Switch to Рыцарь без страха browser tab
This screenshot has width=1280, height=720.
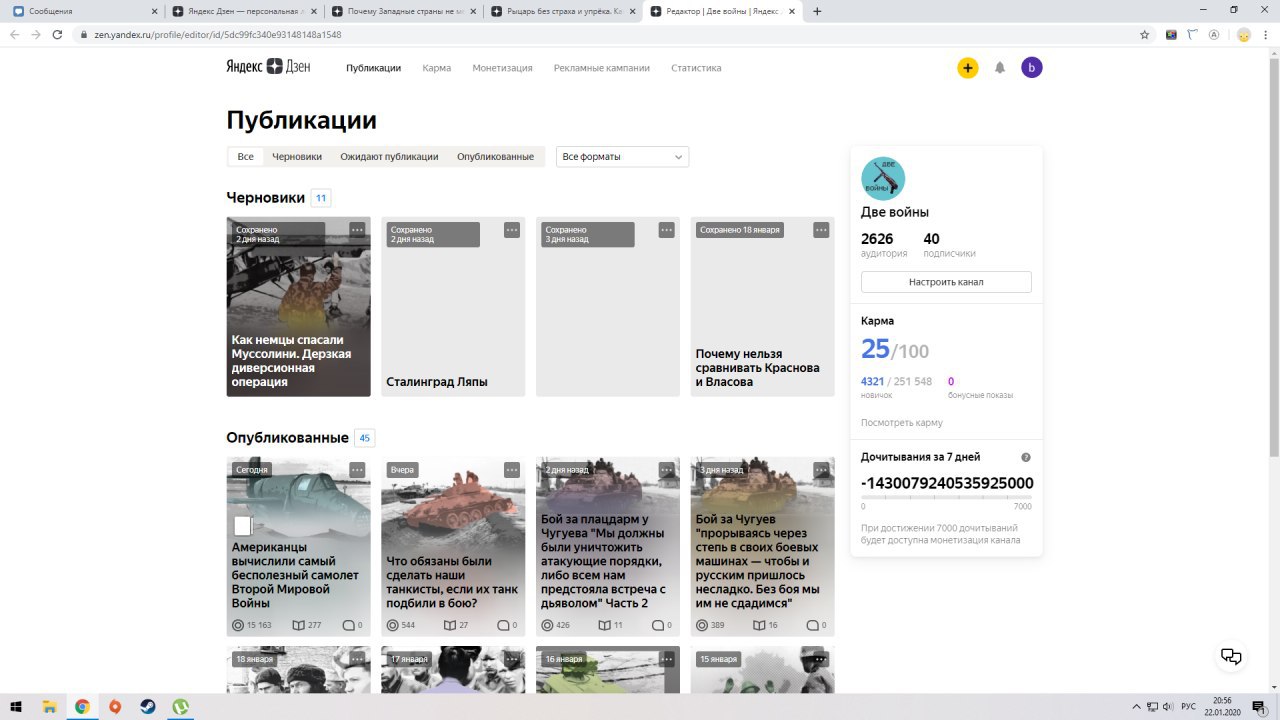pos(563,11)
